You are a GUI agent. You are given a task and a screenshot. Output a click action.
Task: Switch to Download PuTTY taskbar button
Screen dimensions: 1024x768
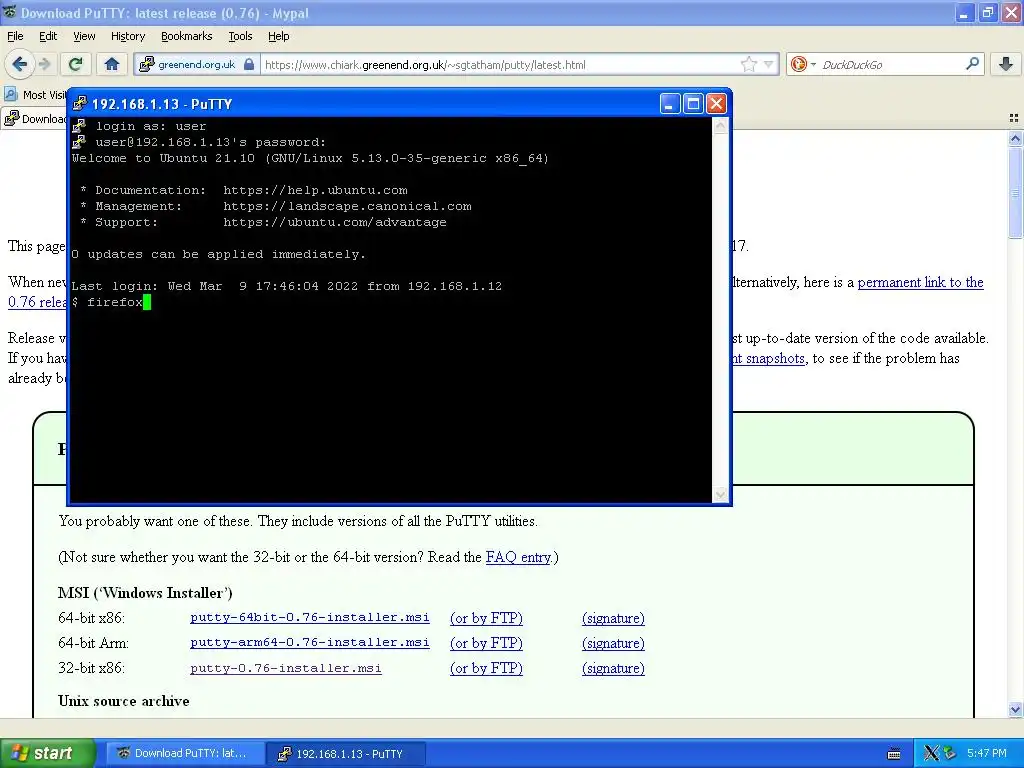[185, 753]
